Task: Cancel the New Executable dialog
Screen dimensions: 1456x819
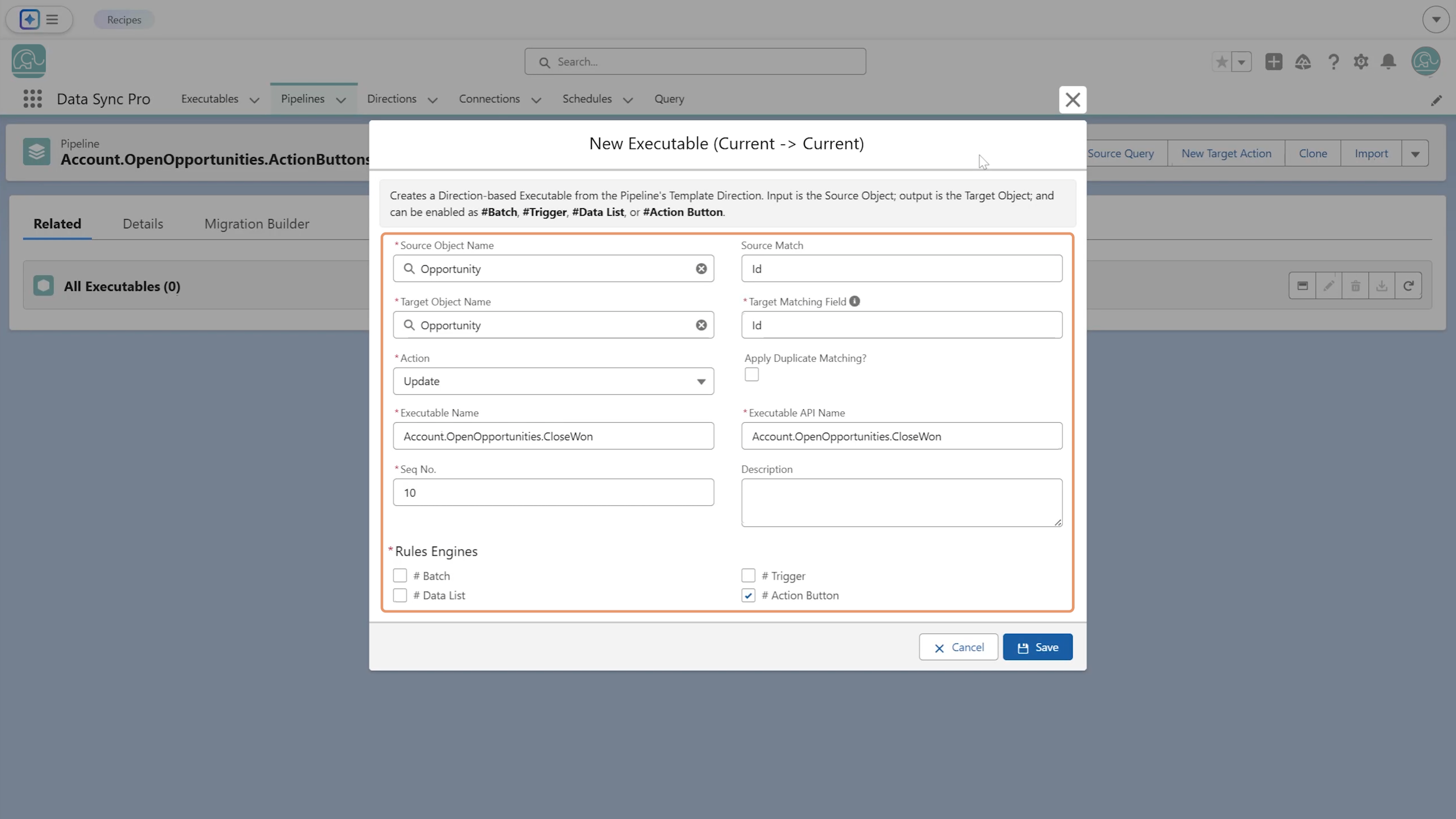Action: [958, 647]
